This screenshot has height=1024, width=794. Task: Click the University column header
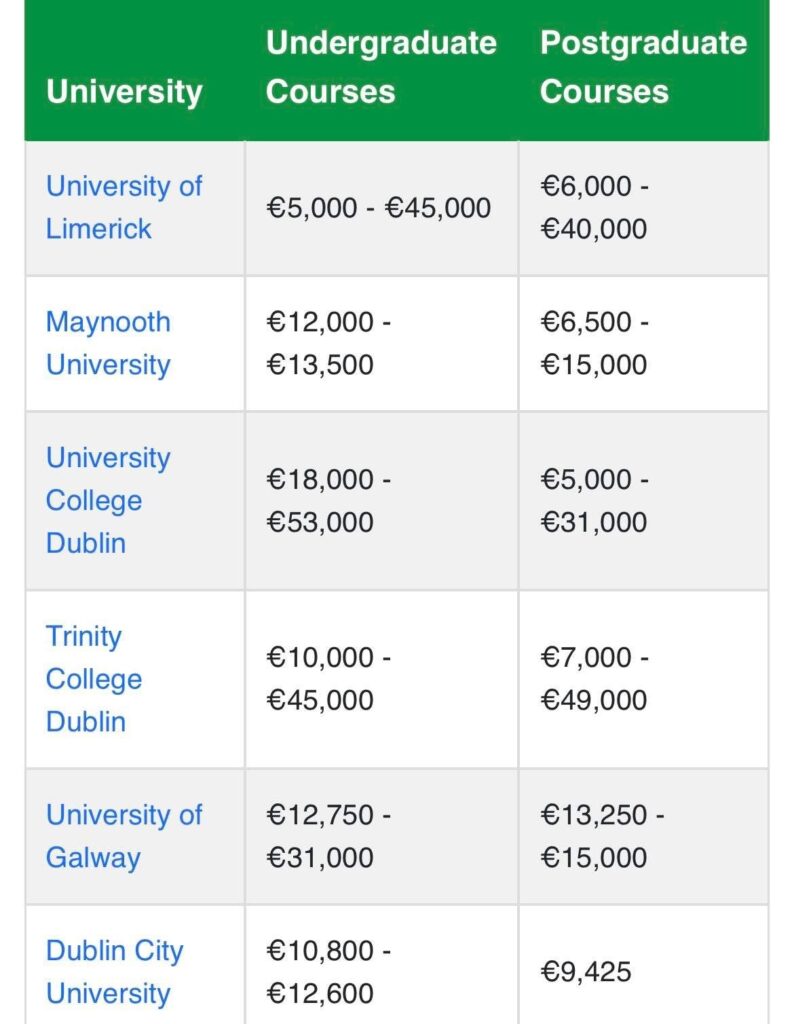click(x=124, y=91)
